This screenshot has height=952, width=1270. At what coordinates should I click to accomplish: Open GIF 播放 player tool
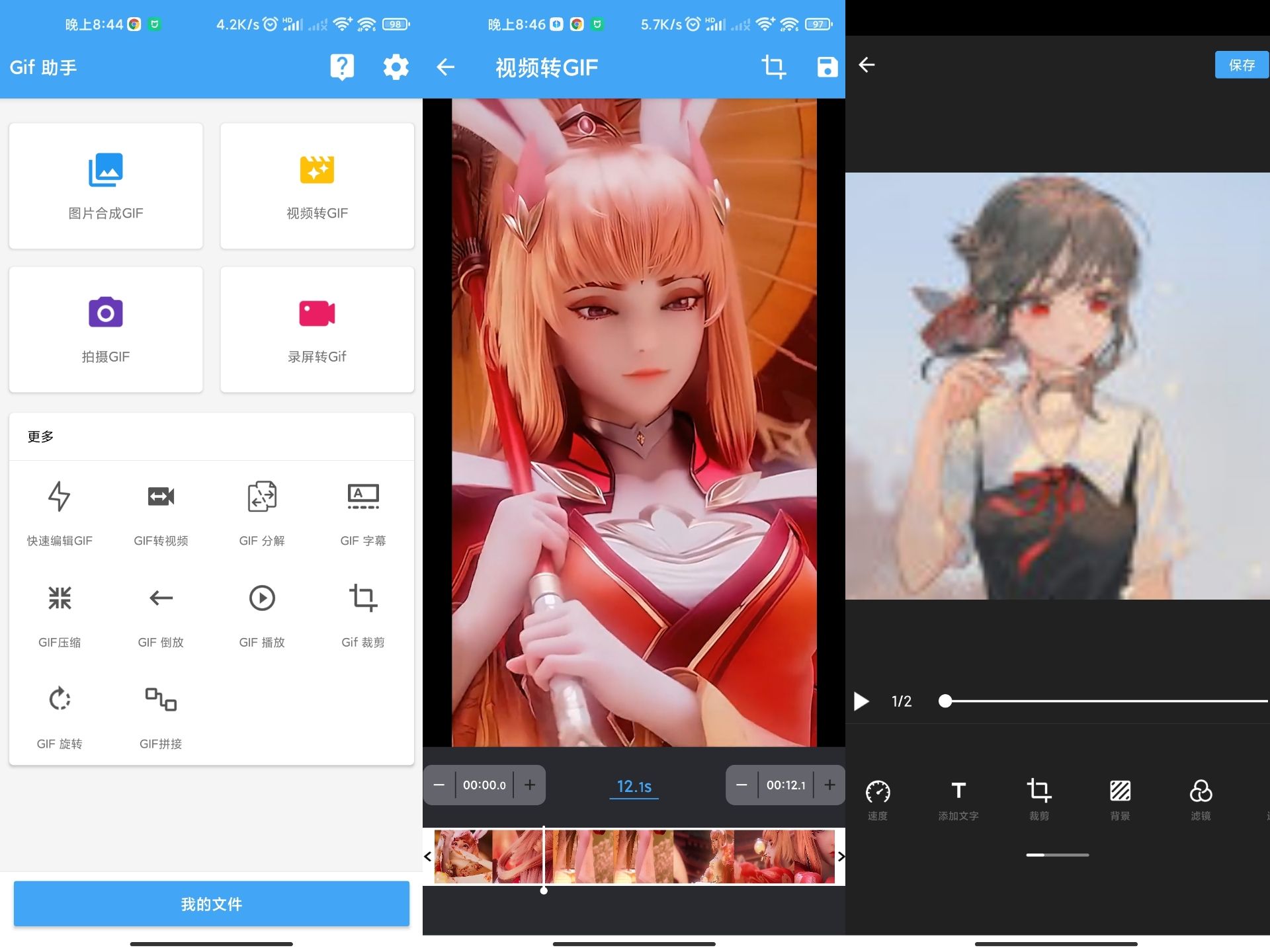tap(262, 615)
